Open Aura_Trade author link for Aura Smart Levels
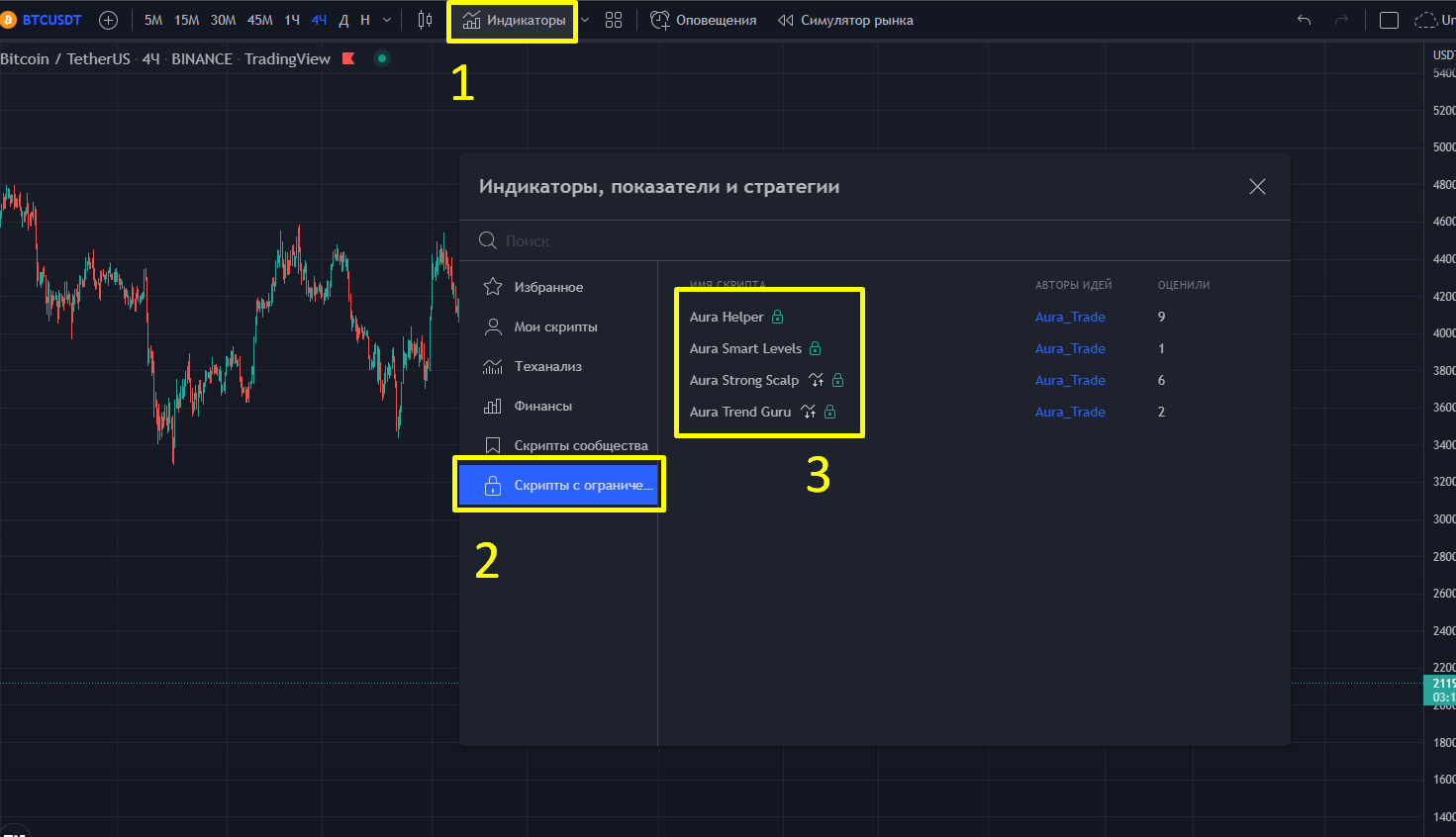This screenshot has height=837, width=1456. pyautogui.click(x=1070, y=348)
